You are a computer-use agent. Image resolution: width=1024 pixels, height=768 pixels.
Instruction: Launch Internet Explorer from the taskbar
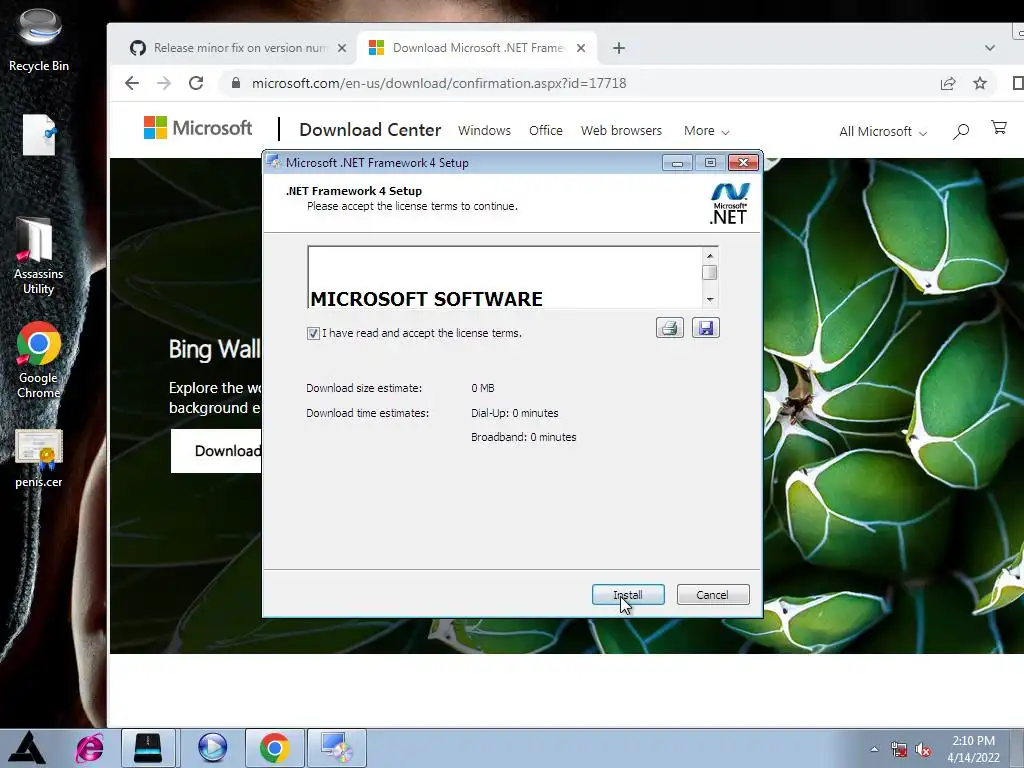pos(89,748)
